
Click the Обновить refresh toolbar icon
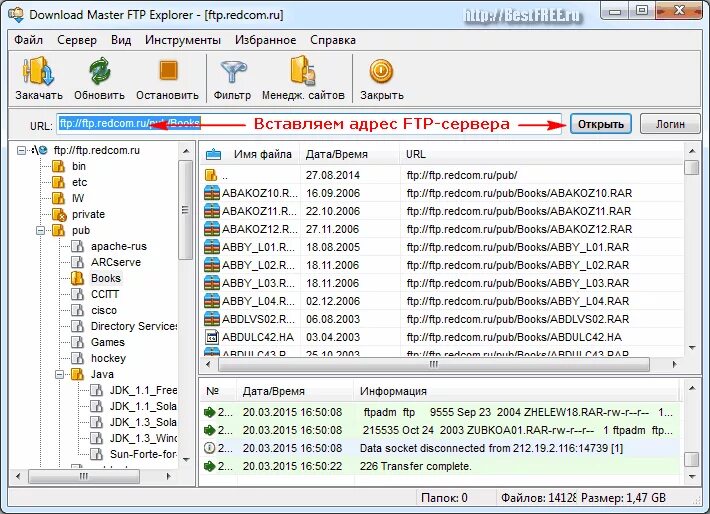pyautogui.click(x=100, y=71)
